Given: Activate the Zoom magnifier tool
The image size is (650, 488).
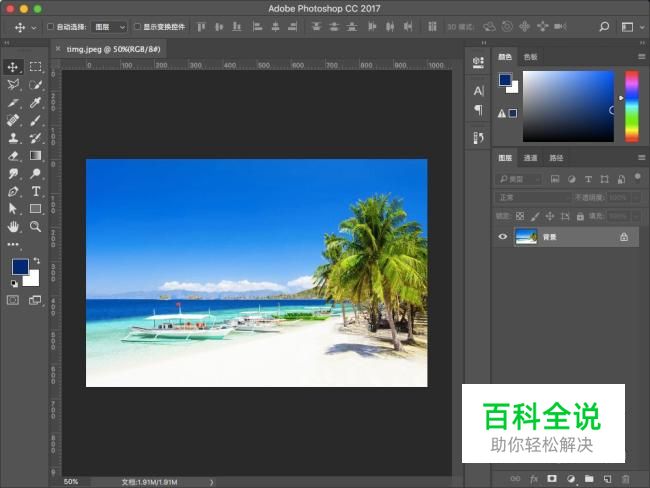Looking at the screenshot, I should 35,227.
